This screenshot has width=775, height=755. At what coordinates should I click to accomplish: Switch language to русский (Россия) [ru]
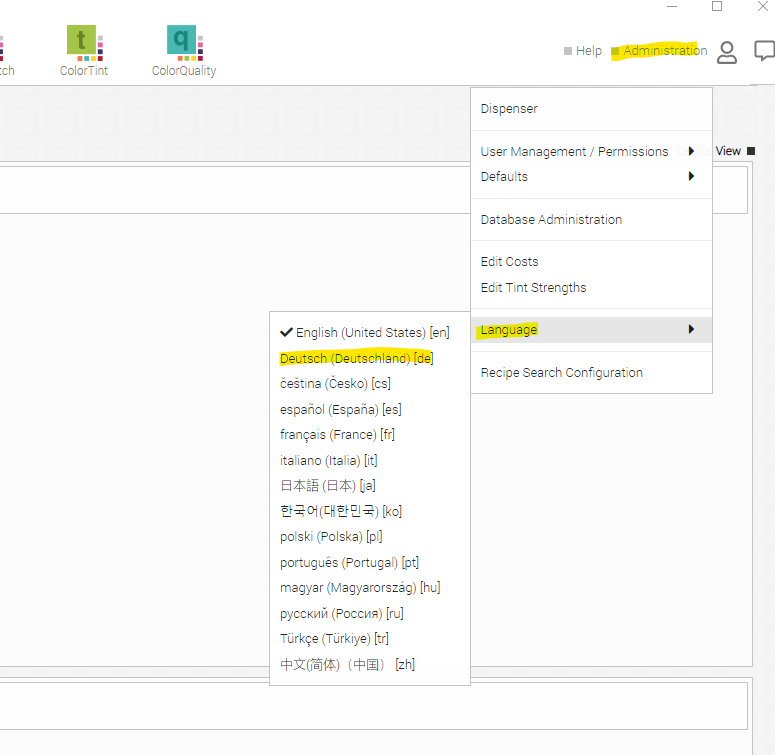(369, 614)
